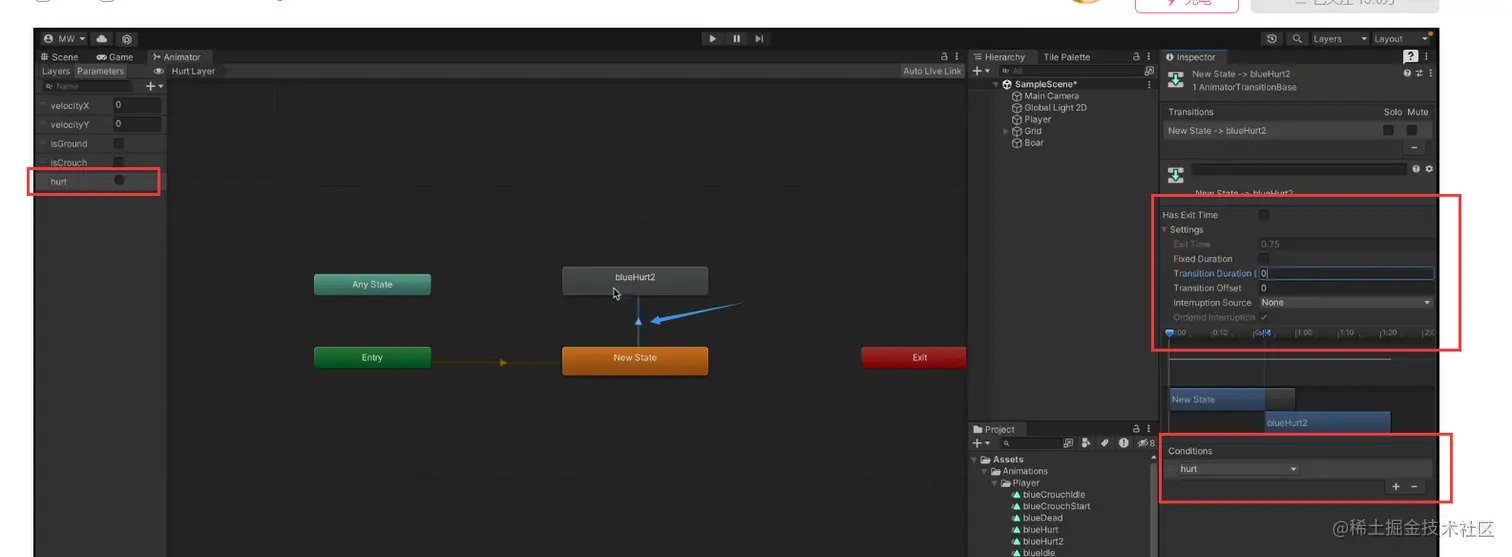
Task: Toggle Project hidden packages count icon
Action: click(x=1146, y=443)
